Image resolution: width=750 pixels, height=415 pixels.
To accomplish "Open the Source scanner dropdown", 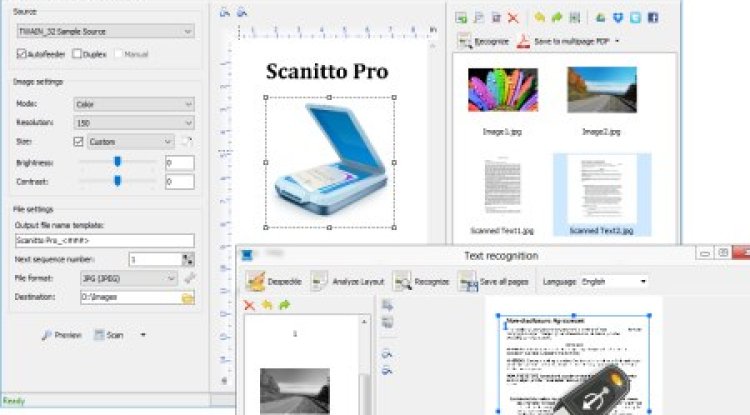I will (106, 32).
